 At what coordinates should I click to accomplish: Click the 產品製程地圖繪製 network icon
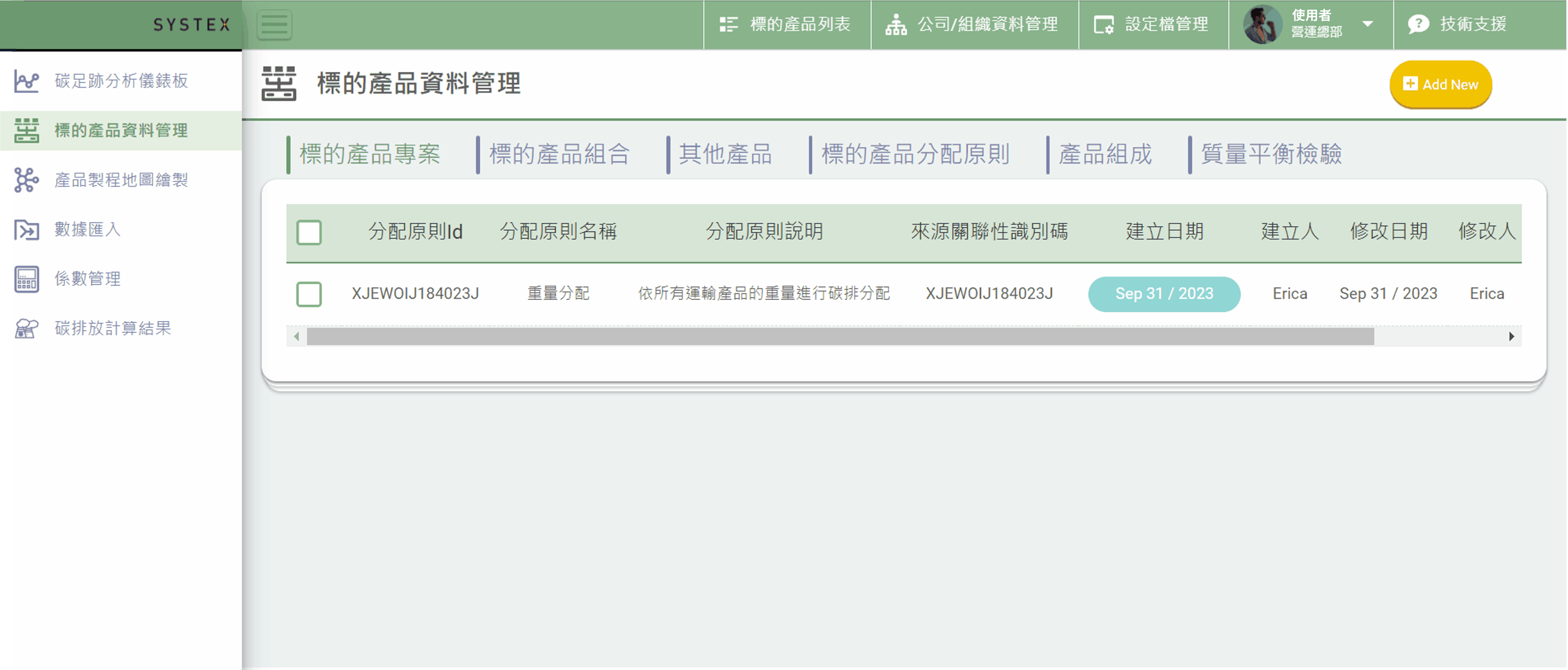[26, 180]
